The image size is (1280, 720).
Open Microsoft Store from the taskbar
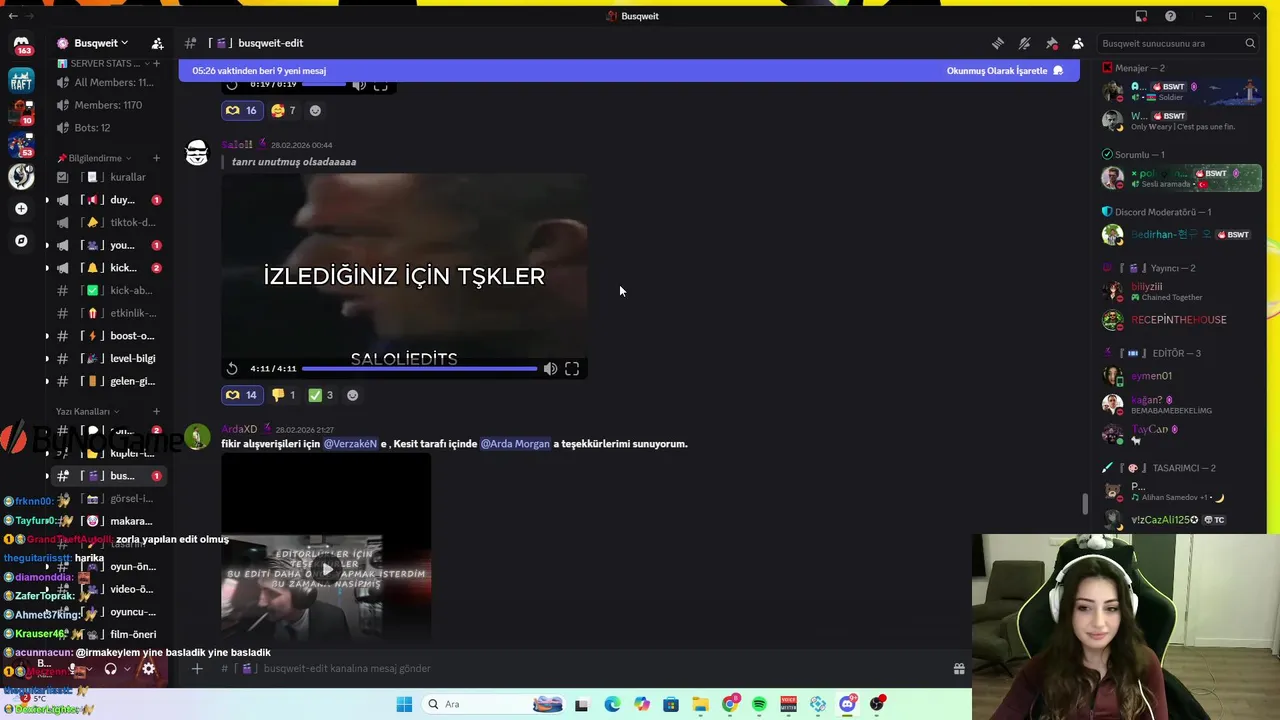point(670,704)
